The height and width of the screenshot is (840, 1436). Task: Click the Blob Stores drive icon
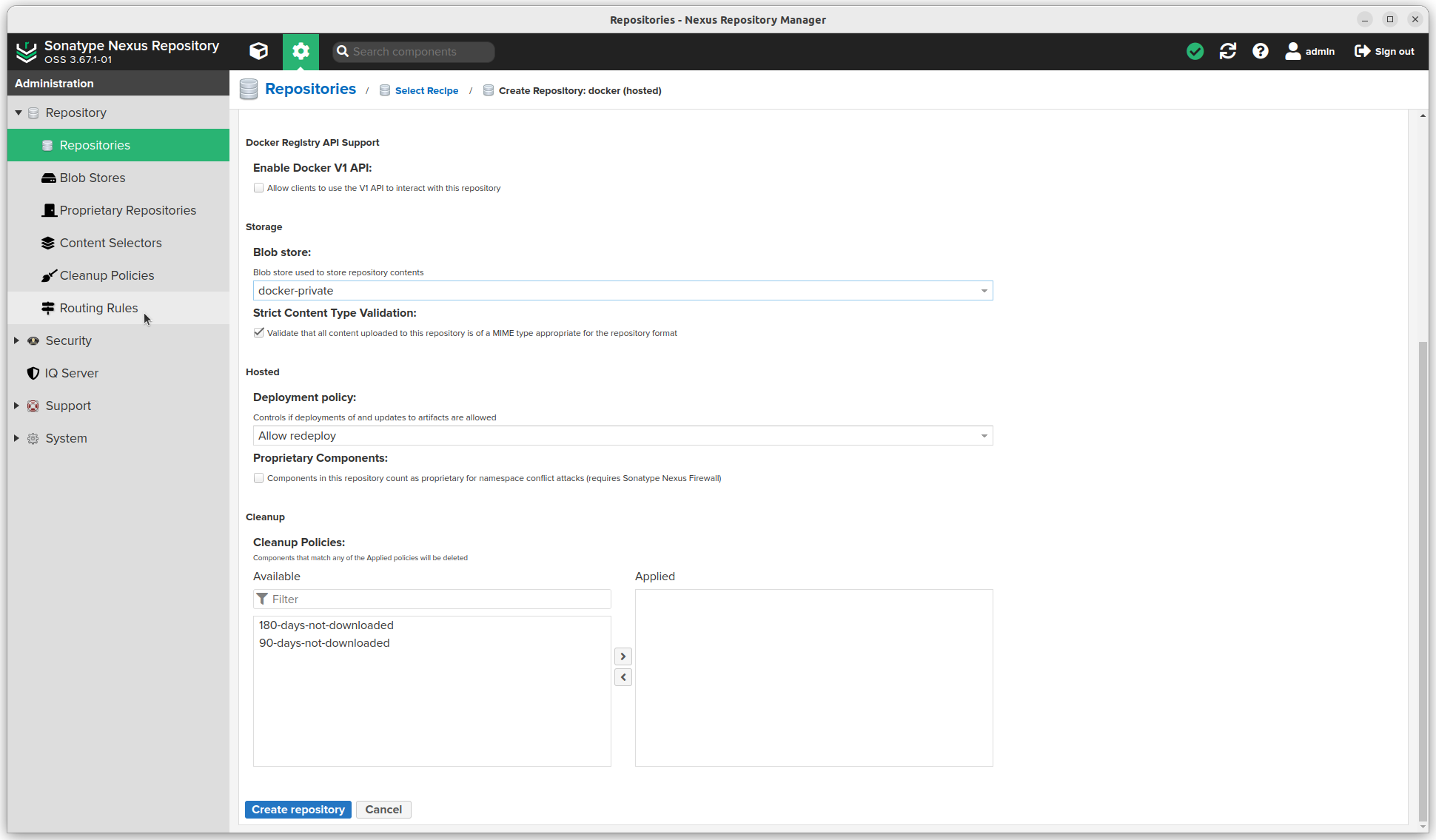[x=48, y=178]
